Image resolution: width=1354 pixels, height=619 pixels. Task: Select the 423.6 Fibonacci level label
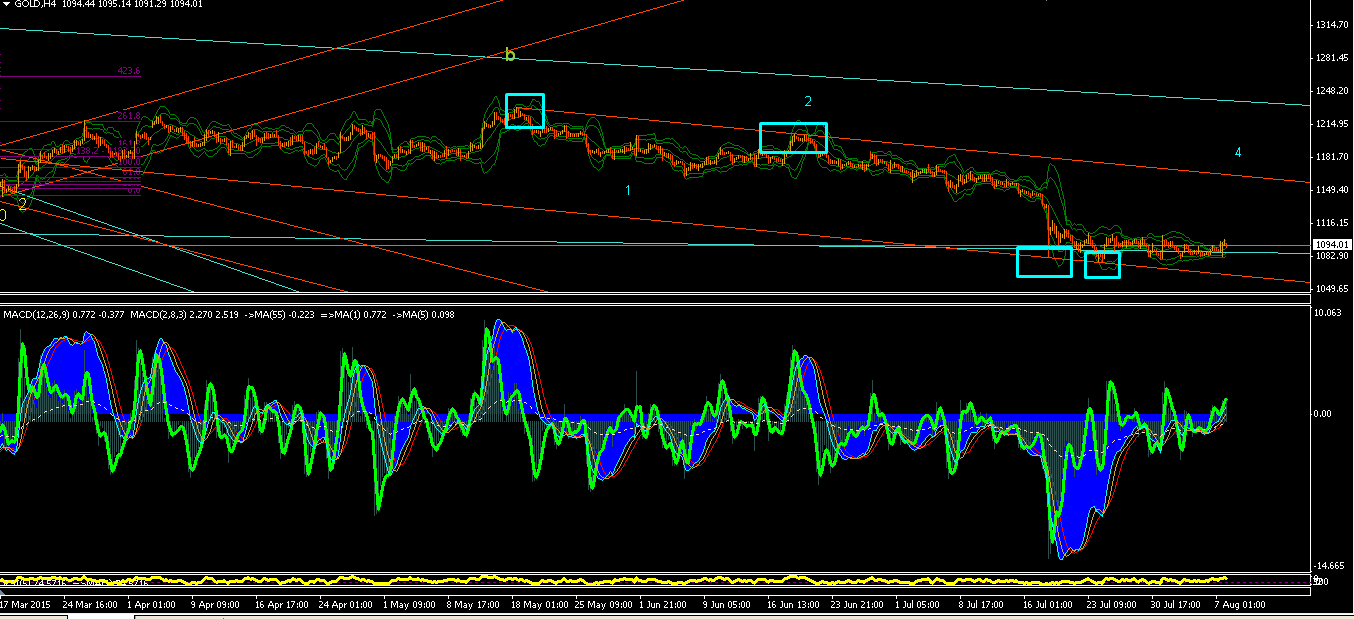point(129,71)
